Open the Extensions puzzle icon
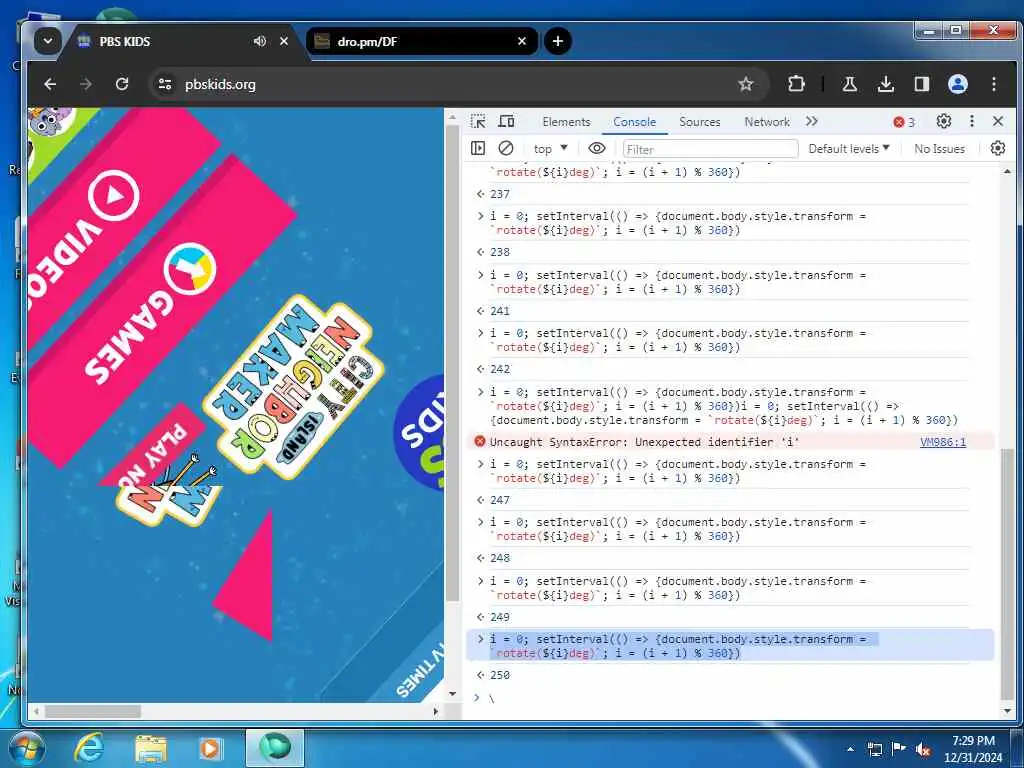Screen dimensions: 1024x768 796,84
